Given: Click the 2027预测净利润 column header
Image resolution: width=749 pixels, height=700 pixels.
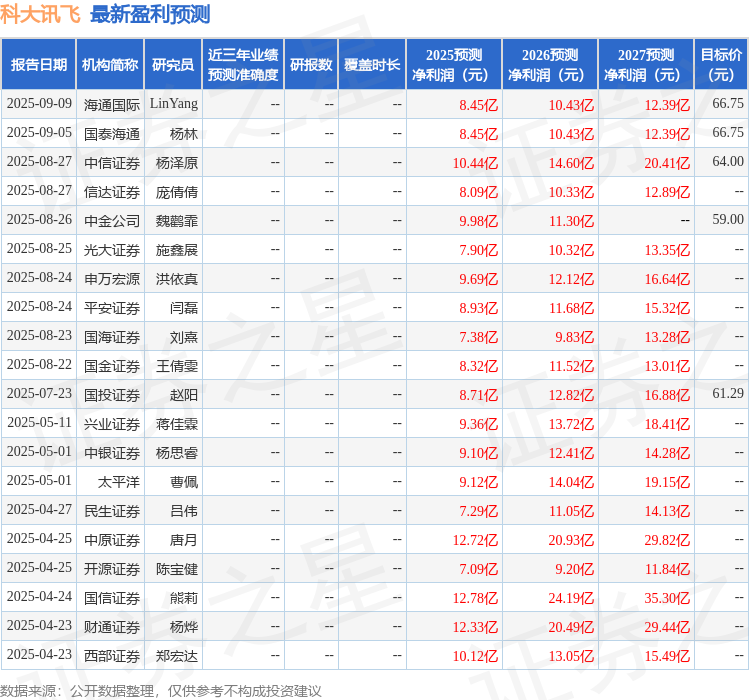Looking at the screenshot, I should click(646, 65).
